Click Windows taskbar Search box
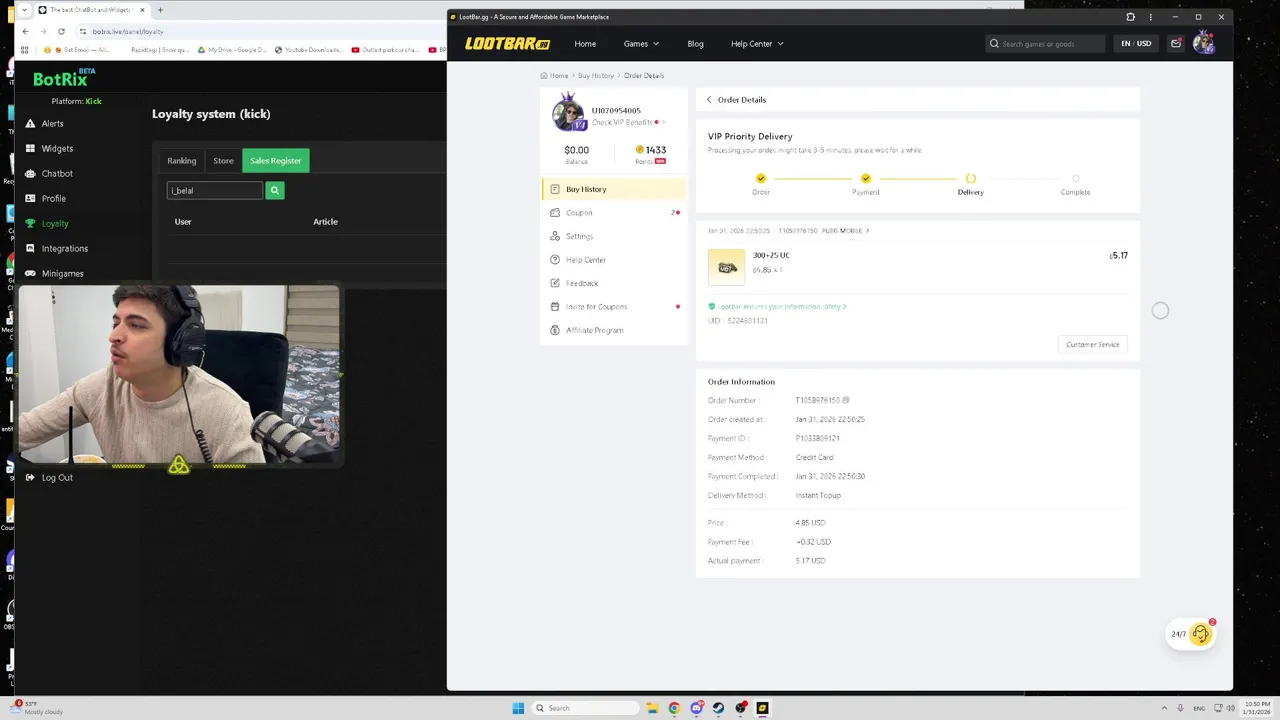 click(x=585, y=708)
